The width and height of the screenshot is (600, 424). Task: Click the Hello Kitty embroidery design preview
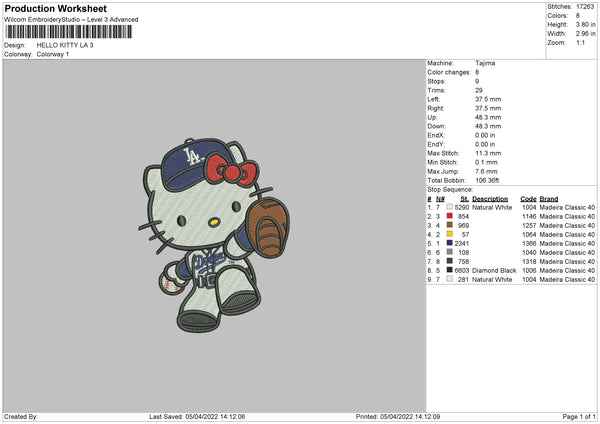(x=214, y=235)
